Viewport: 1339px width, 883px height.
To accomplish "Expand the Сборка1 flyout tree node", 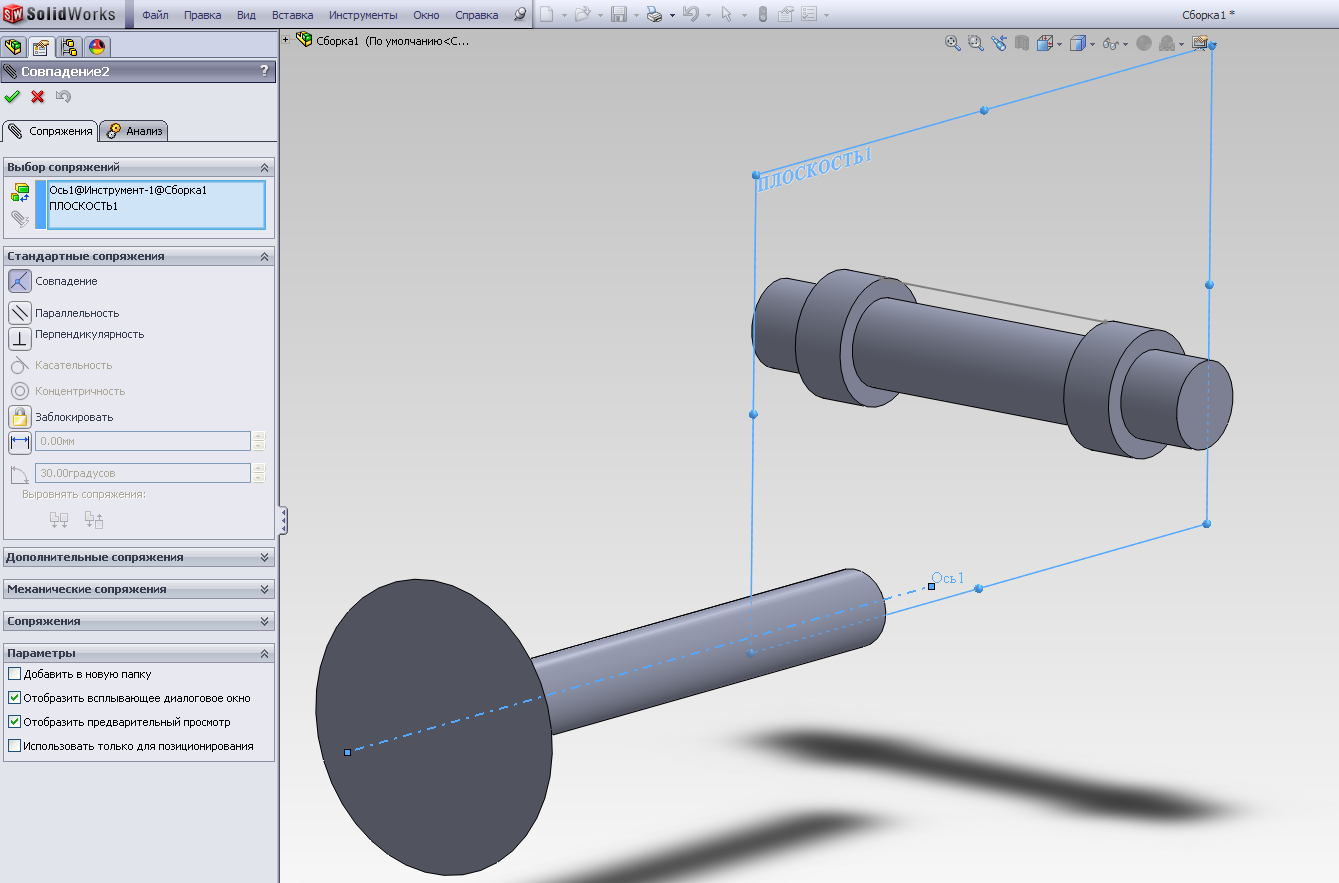I will (286, 40).
